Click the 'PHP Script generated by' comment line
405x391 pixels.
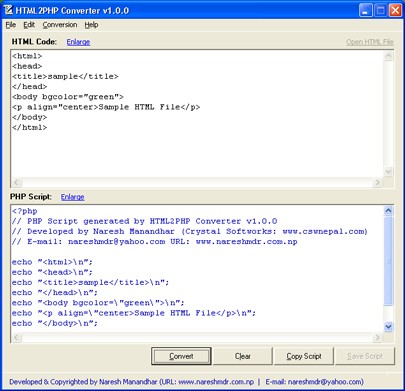pos(145,221)
